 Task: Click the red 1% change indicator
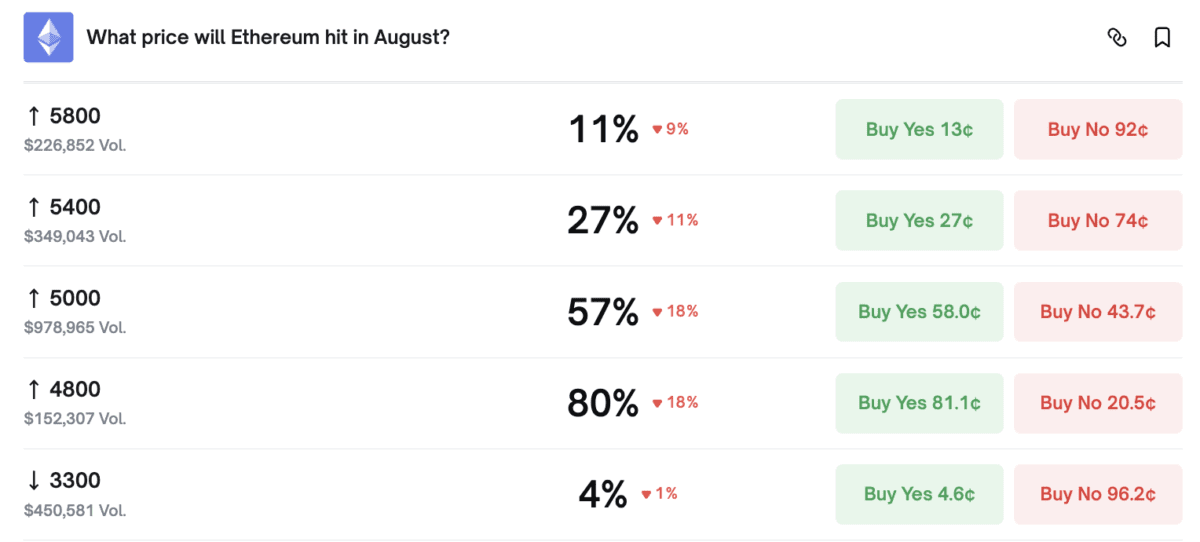tap(659, 493)
